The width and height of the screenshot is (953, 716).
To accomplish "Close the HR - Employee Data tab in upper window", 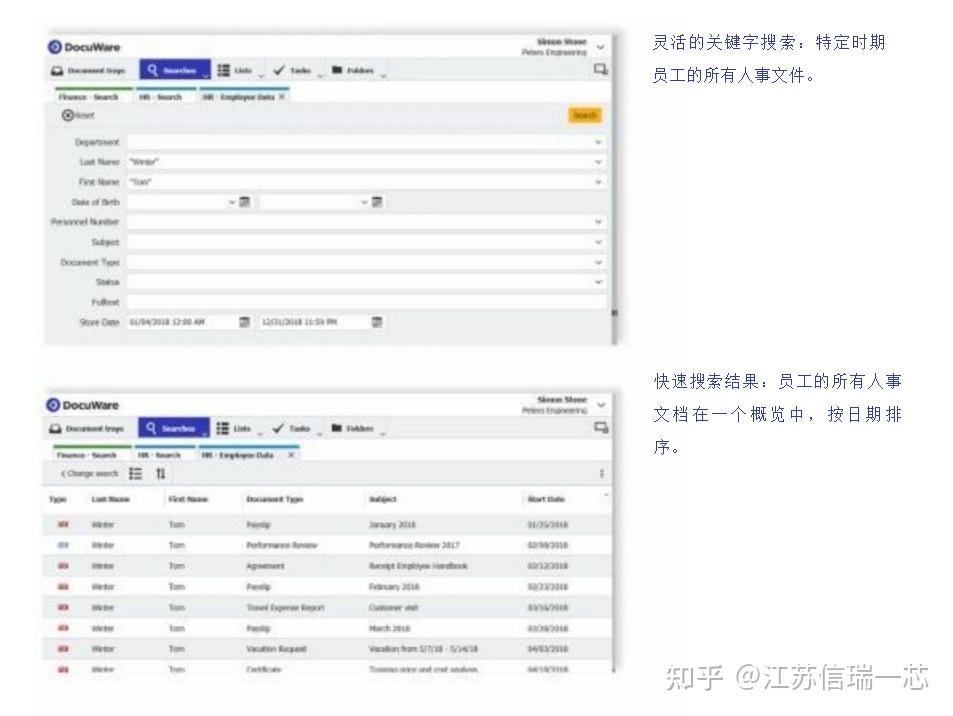I will (281, 97).
